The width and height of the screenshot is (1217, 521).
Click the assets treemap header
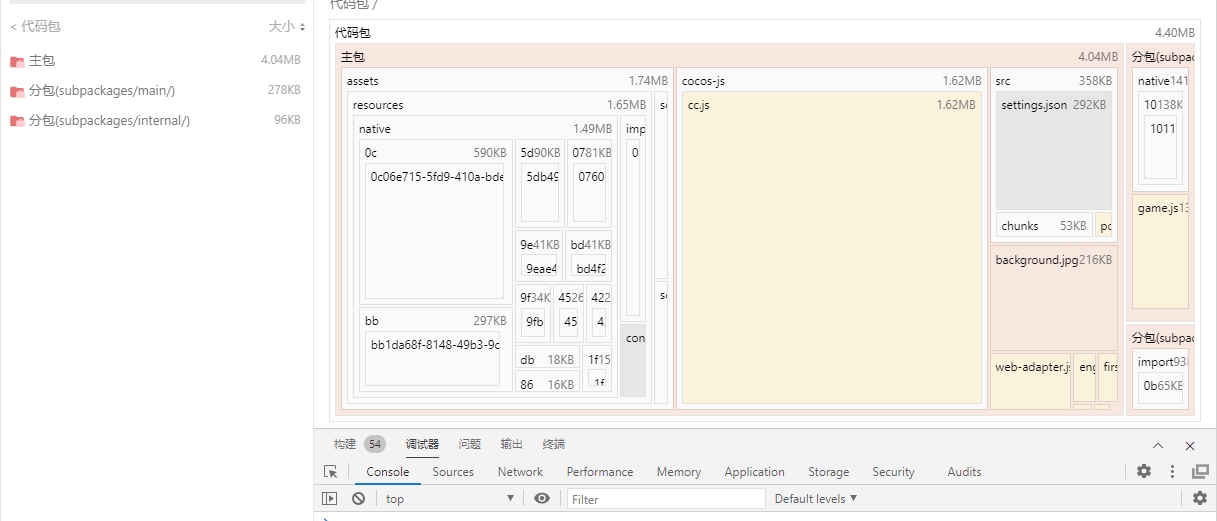(507, 81)
